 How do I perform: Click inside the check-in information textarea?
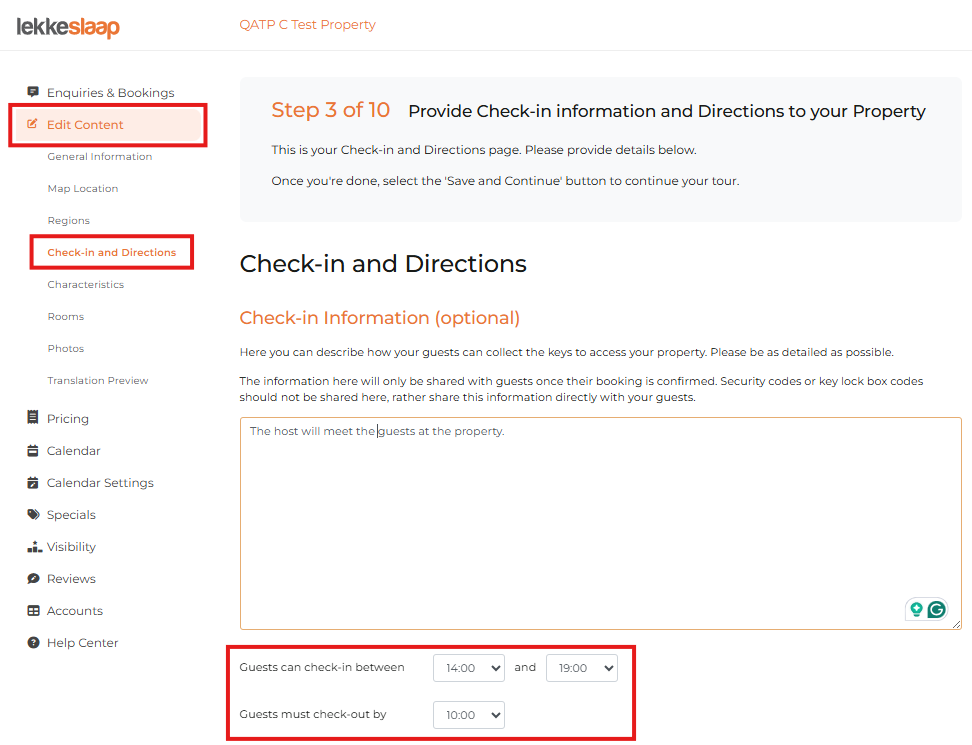pos(601,524)
